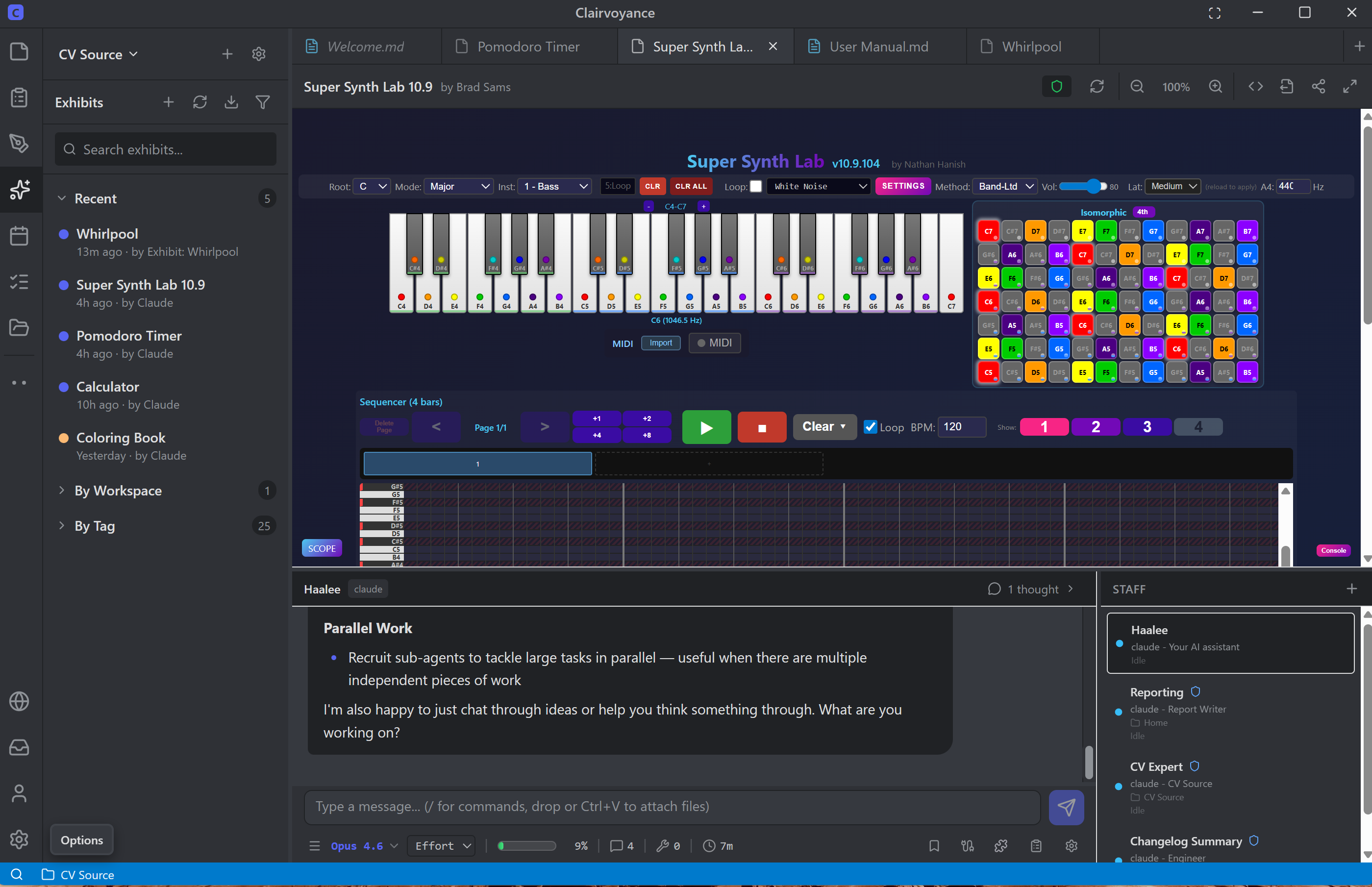
Task: Zoom in the exhibit view
Action: (x=1215, y=86)
